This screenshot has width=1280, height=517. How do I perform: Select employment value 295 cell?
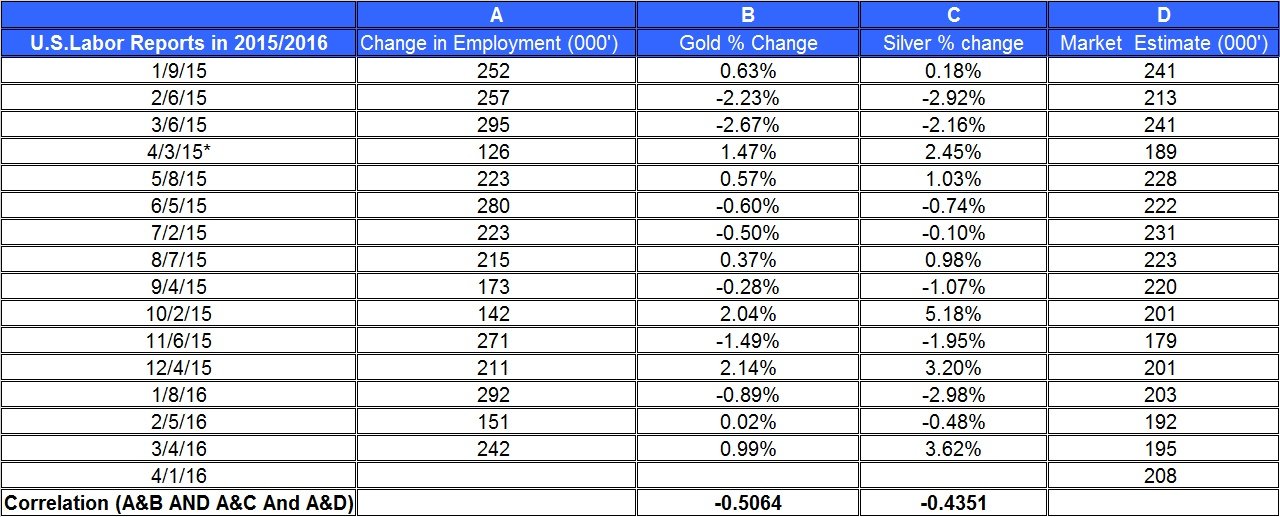pos(496,125)
